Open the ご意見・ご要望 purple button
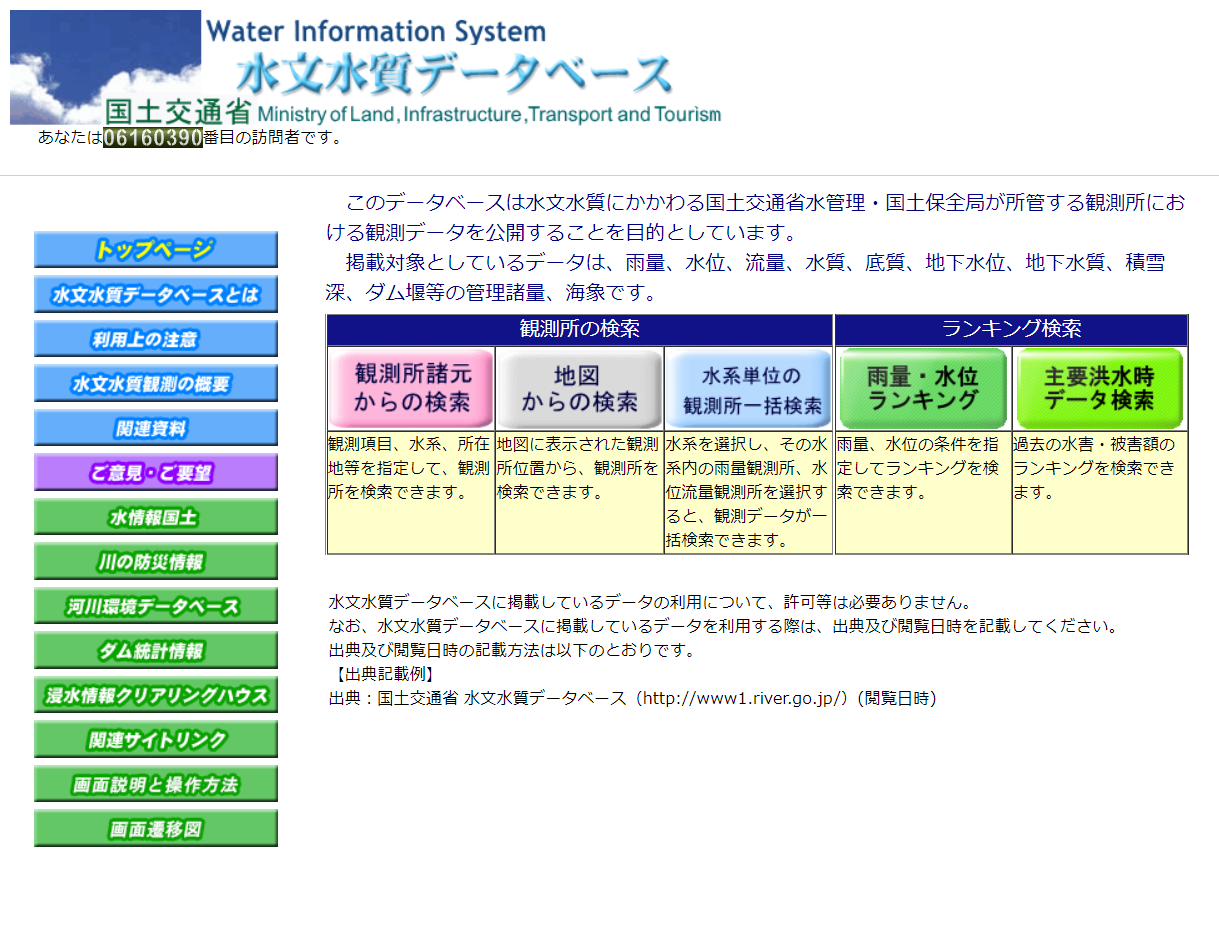Screen dimensions: 1219x930 [156, 473]
